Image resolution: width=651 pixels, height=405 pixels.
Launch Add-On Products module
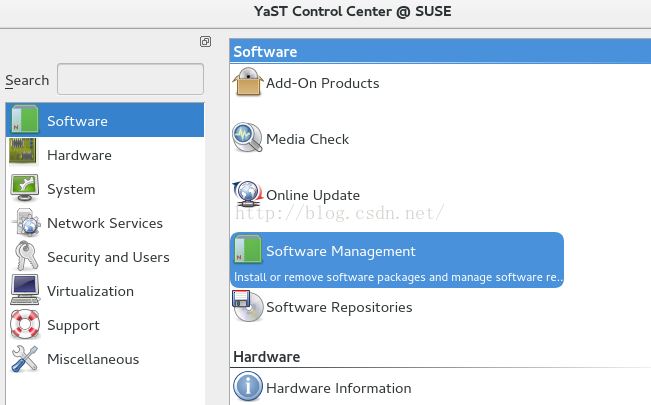coord(323,83)
